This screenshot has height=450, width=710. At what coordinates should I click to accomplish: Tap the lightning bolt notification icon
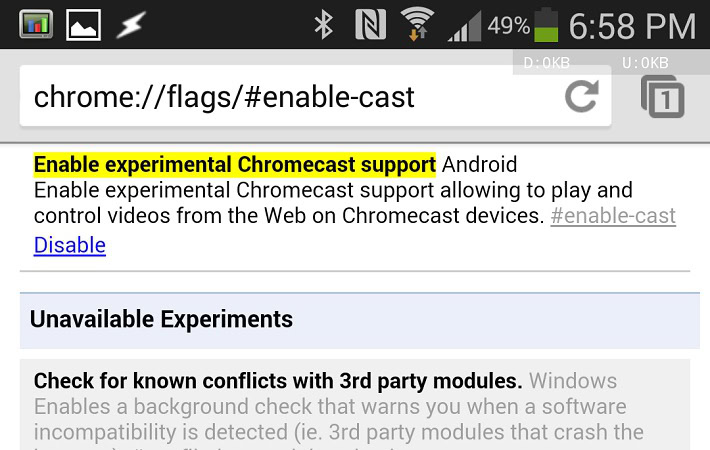[x=130, y=24]
